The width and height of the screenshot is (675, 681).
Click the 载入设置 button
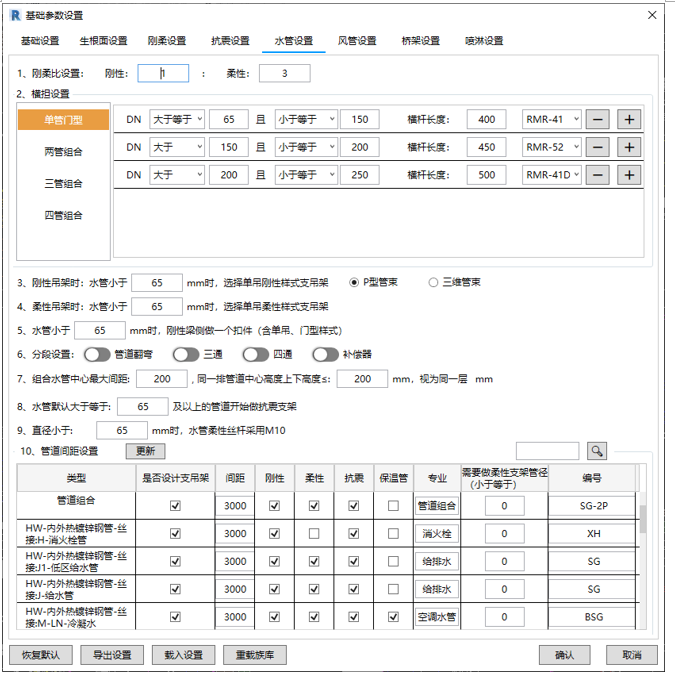[x=183, y=655]
